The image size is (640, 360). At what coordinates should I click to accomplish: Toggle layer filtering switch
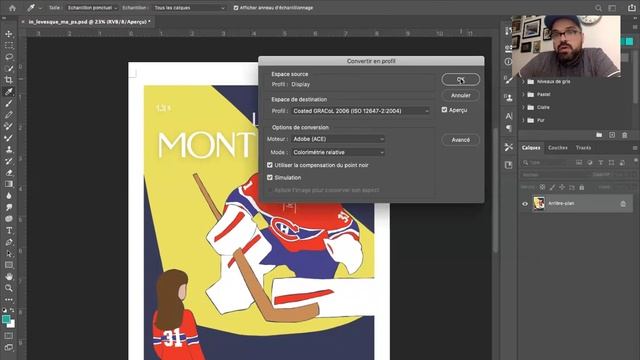pyautogui.click(x=636, y=160)
